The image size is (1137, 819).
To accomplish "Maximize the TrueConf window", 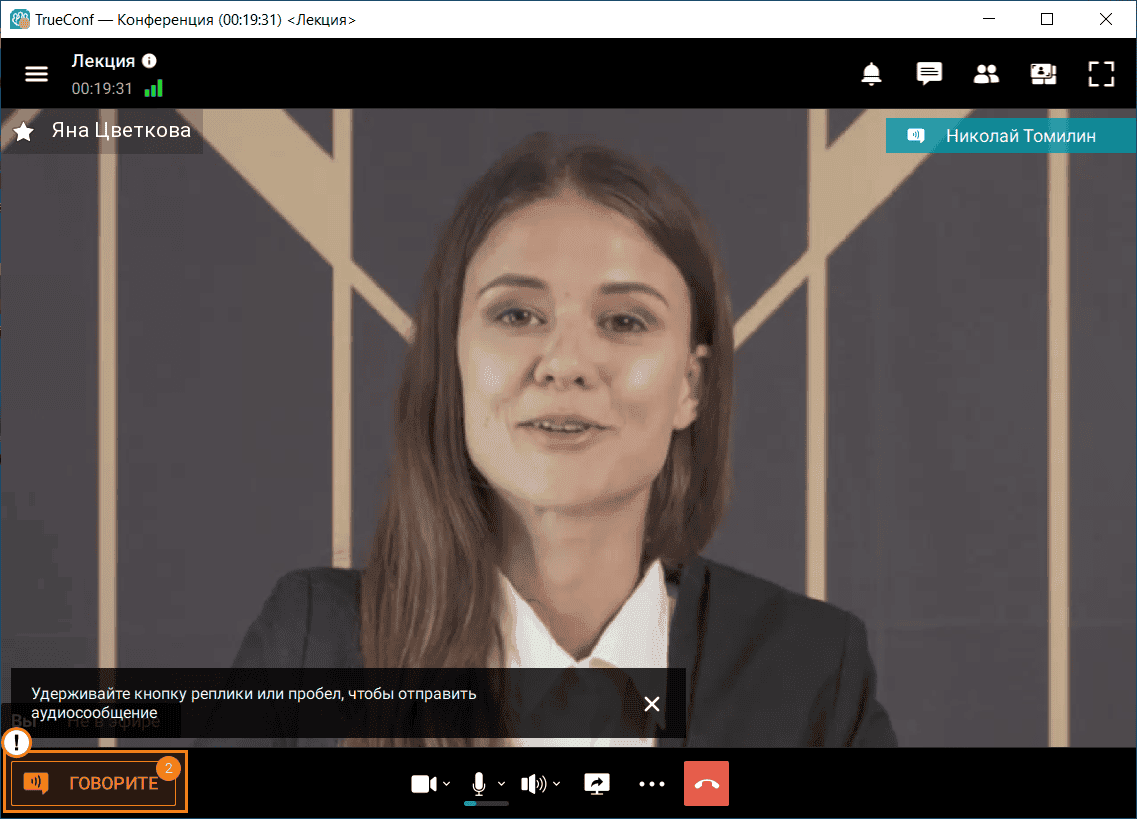I will point(1046,19).
